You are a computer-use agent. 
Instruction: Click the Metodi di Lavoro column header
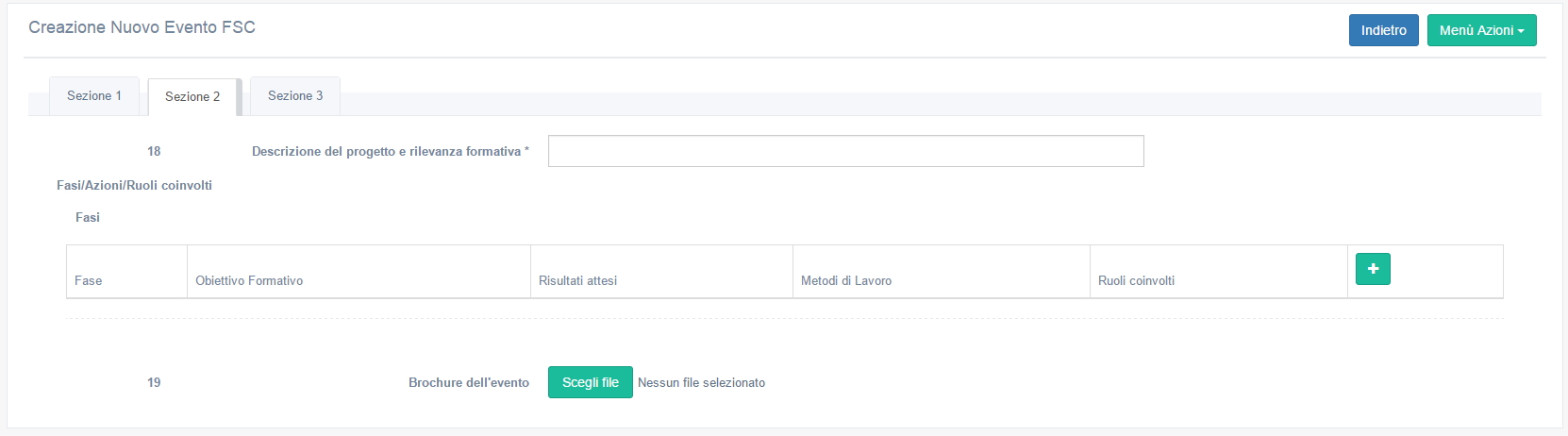[846, 280]
